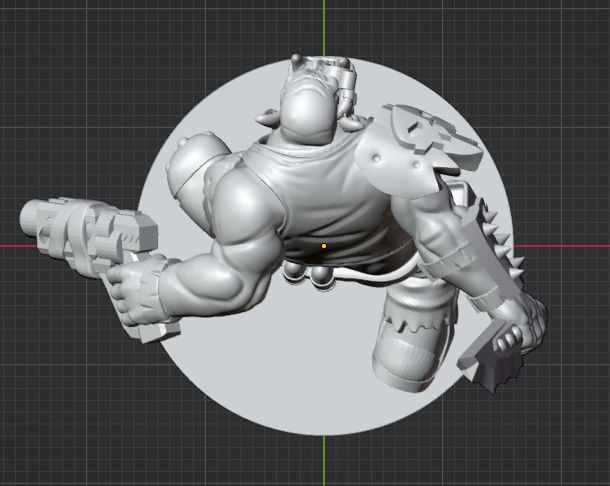Click the red X axis line at left edge
Viewport: 610px width, 486px height.
click(x=12, y=245)
